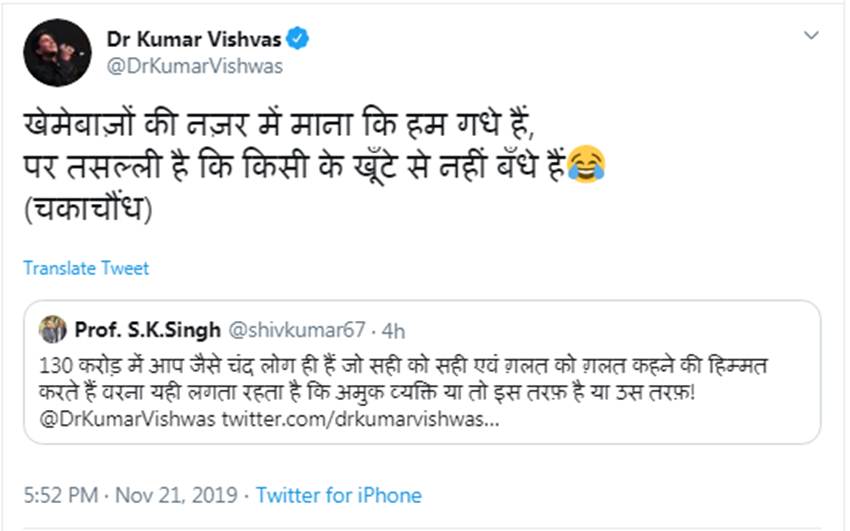The image size is (850, 531).
Task: Expand the tweet options chevron
Action: (x=812, y=35)
